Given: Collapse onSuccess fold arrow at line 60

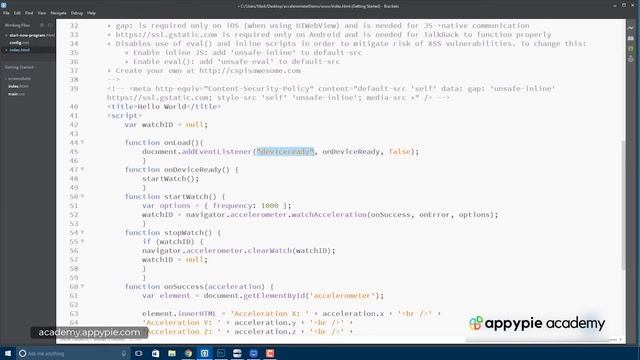Looking at the screenshot, I should tap(82, 286).
